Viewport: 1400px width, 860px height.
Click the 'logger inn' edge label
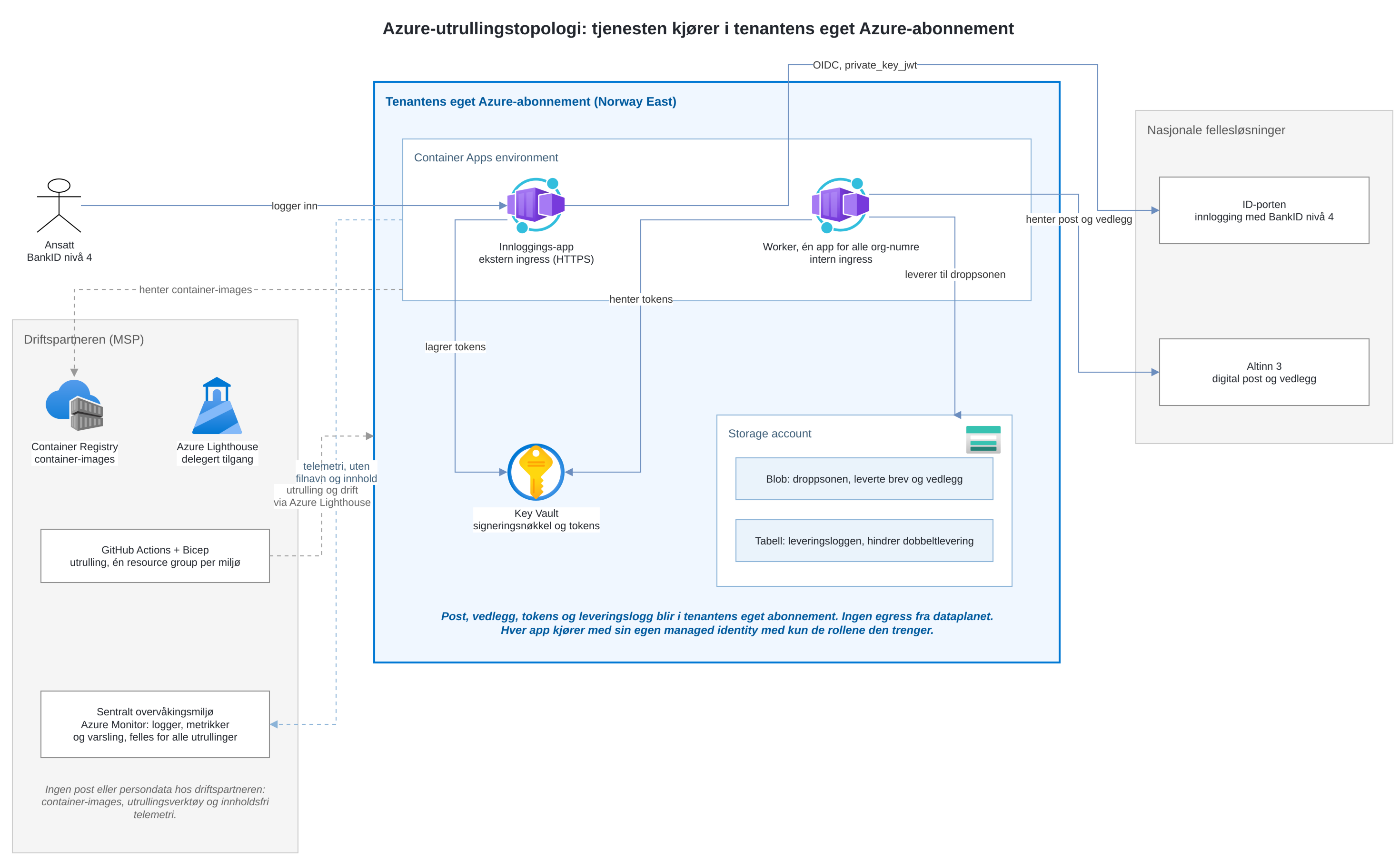click(x=294, y=206)
